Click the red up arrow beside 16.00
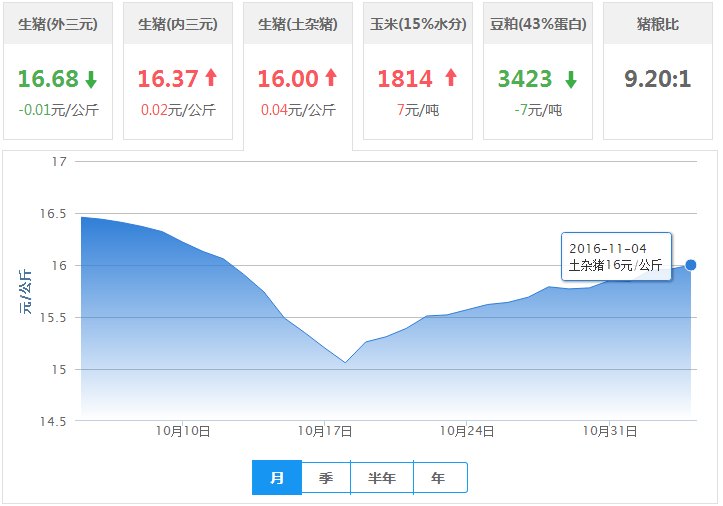This screenshot has height=506, width=723. pyautogui.click(x=331, y=79)
